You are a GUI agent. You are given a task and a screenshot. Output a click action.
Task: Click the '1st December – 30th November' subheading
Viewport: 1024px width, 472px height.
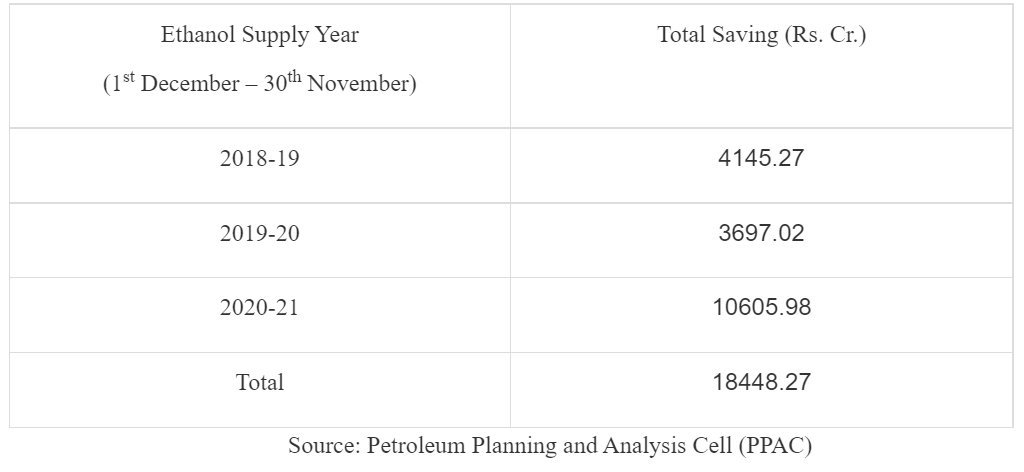[x=260, y=83]
